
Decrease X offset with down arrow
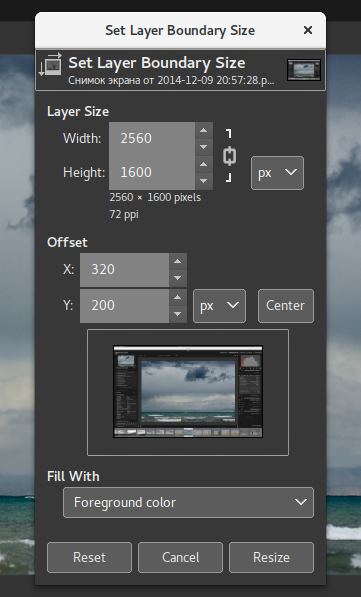tap(177, 278)
